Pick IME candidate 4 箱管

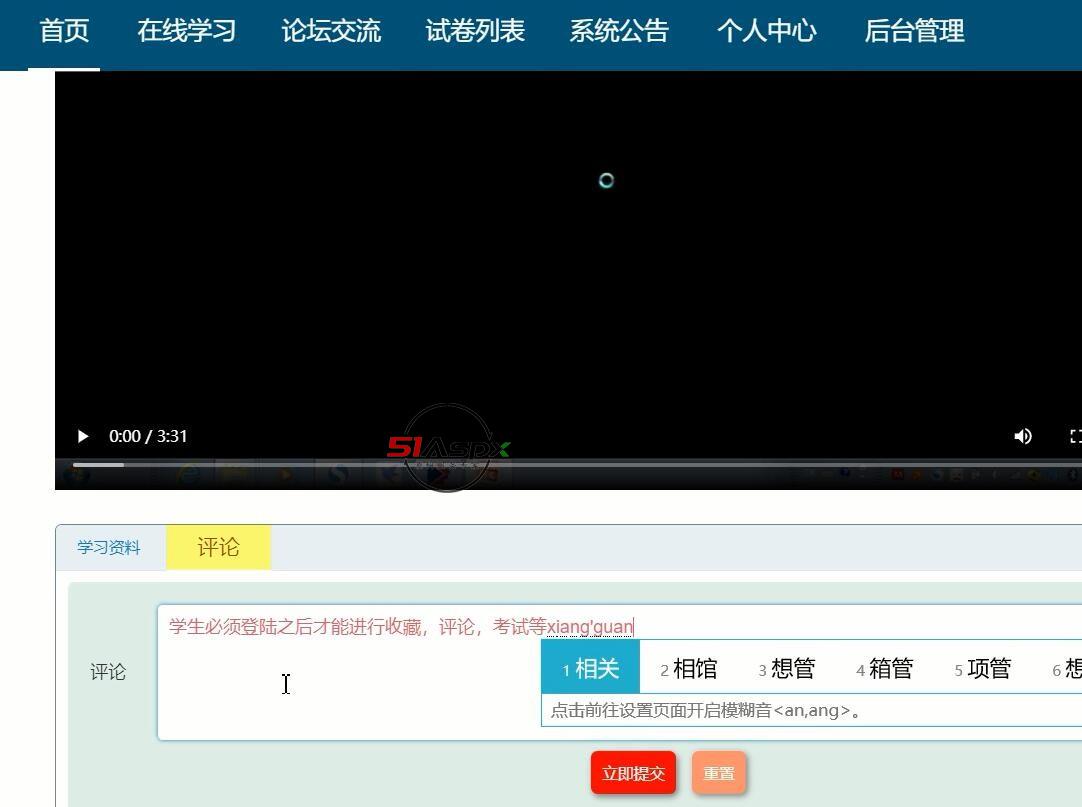[885, 668]
